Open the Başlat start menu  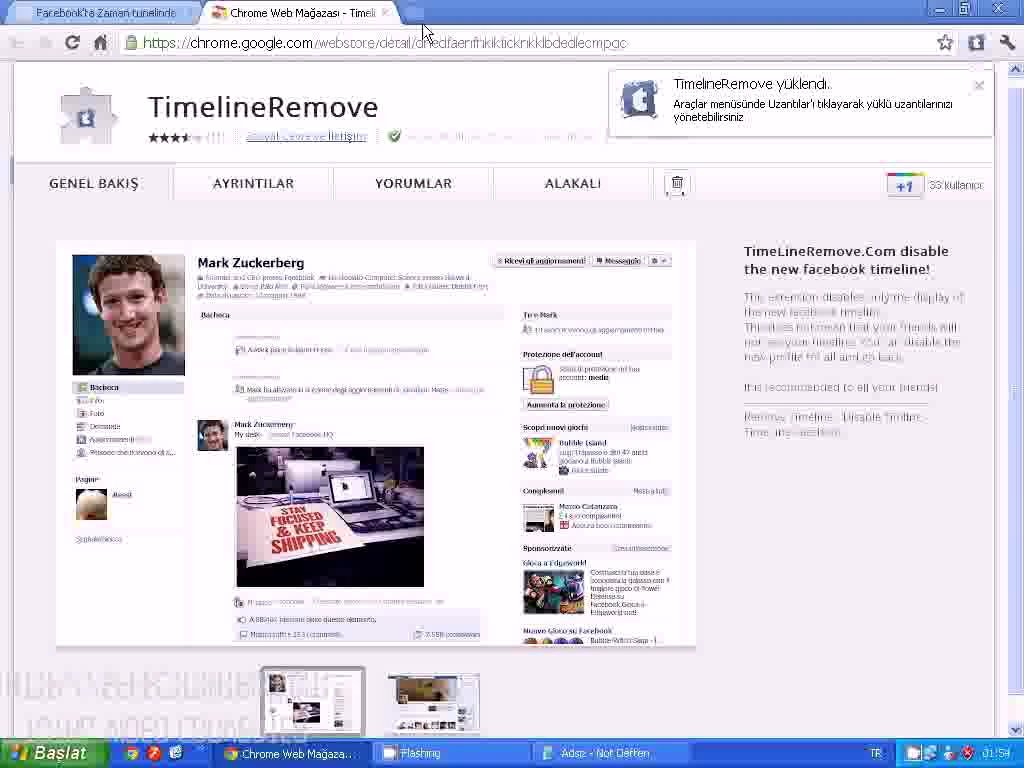54,753
